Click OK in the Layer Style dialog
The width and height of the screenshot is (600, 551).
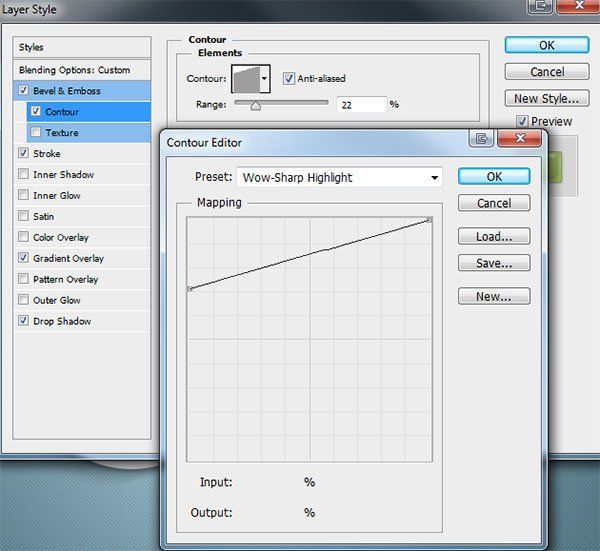click(547, 45)
